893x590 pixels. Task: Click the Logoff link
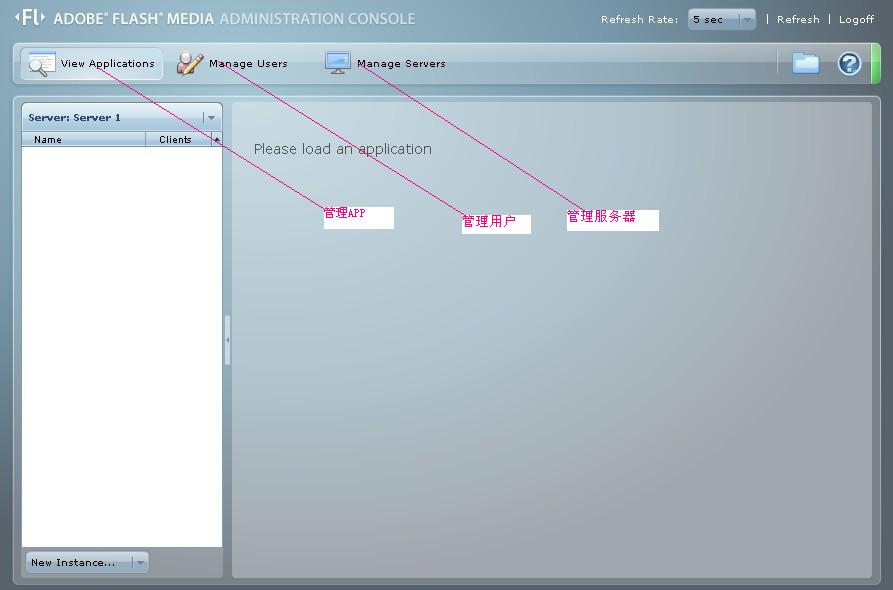856,19
